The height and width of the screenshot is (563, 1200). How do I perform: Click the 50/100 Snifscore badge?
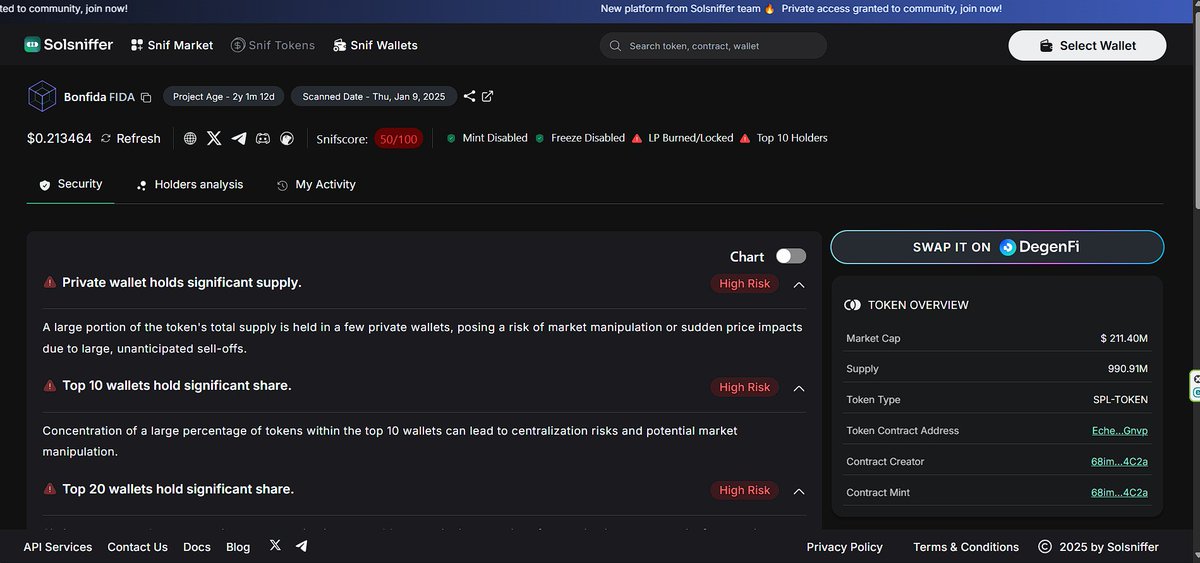[399, 139]
